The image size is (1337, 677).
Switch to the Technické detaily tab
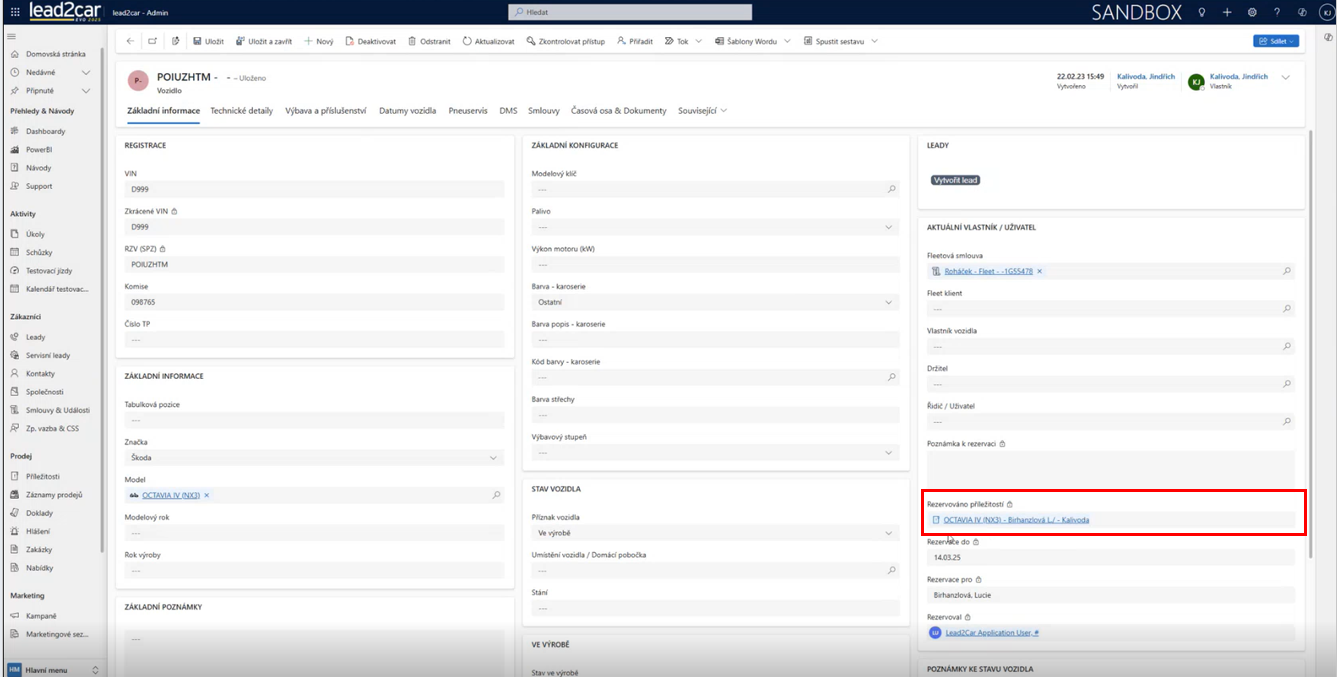tap(241, 111)
